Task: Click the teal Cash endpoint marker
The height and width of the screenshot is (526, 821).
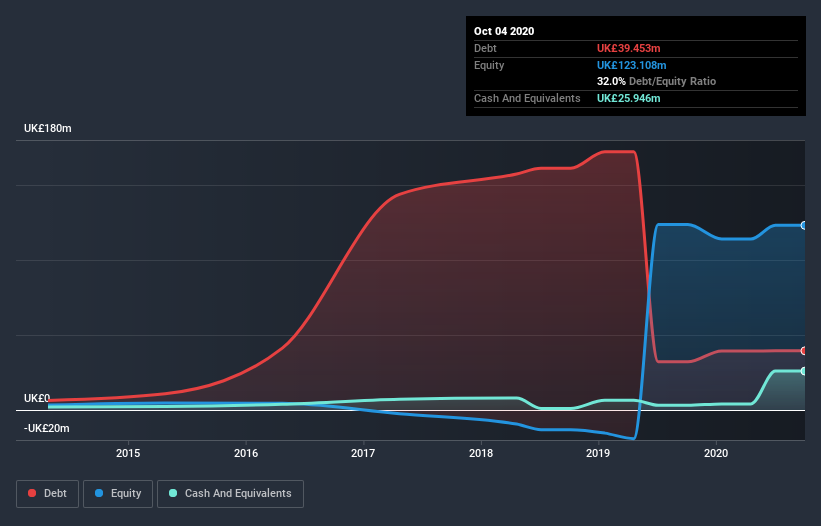Action: pos(804,371)
